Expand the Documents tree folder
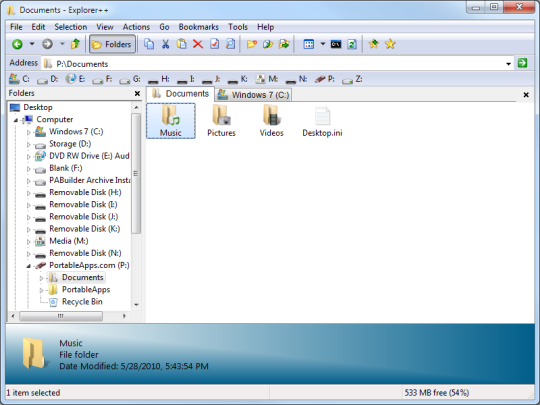540x405 pixels. [x=41, y=278]
